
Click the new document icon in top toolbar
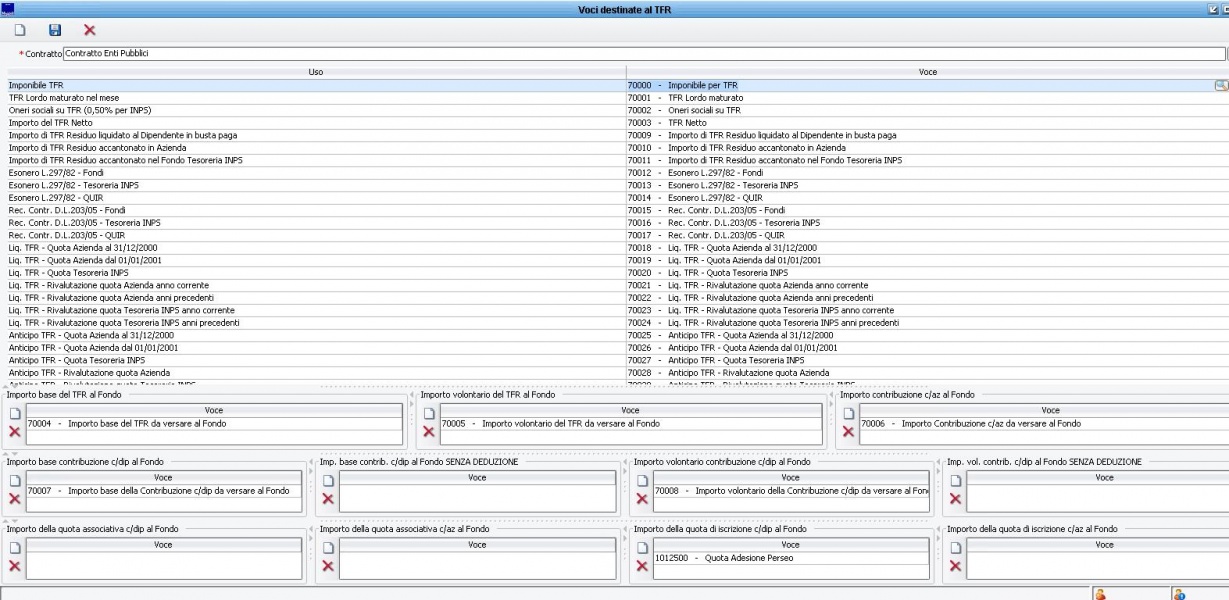tap(19, 31)
